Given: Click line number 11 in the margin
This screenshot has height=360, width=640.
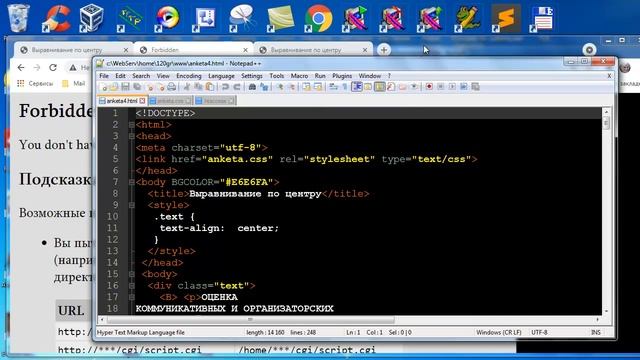Looking at the screenshot, I should 112,228.
